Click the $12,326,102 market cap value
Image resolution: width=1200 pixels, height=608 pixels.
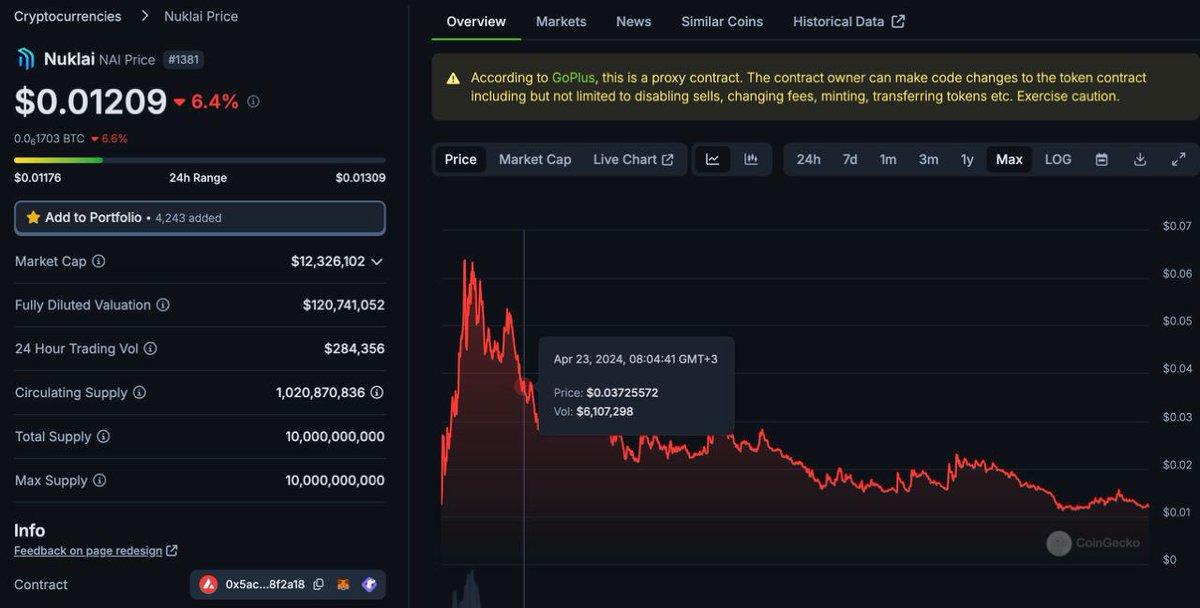pyautogui.click(x=328, y=261)
